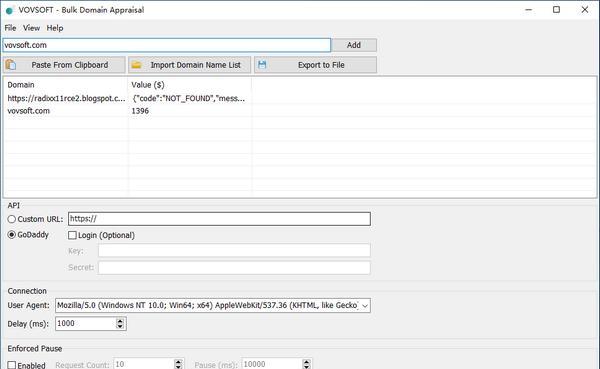Decrease the Delay (ms) value with down arrow
Screen dimensions: 600x369
[120, 327]
